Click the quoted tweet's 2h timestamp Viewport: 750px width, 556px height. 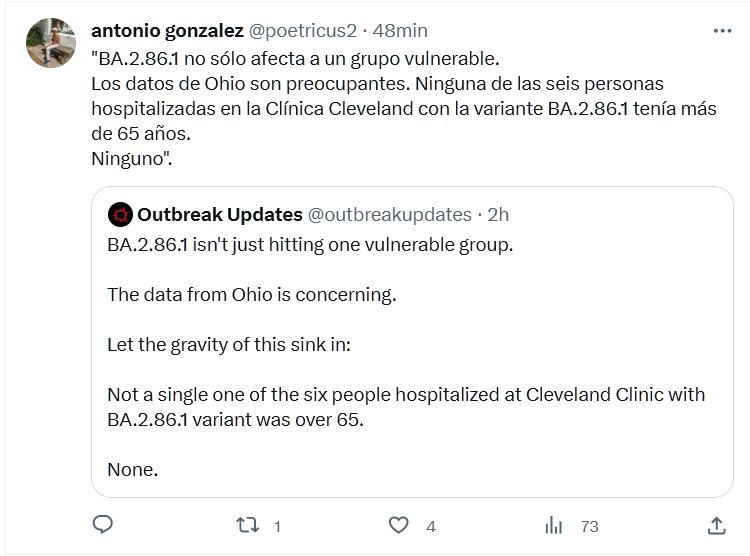(x=498, y=214)
